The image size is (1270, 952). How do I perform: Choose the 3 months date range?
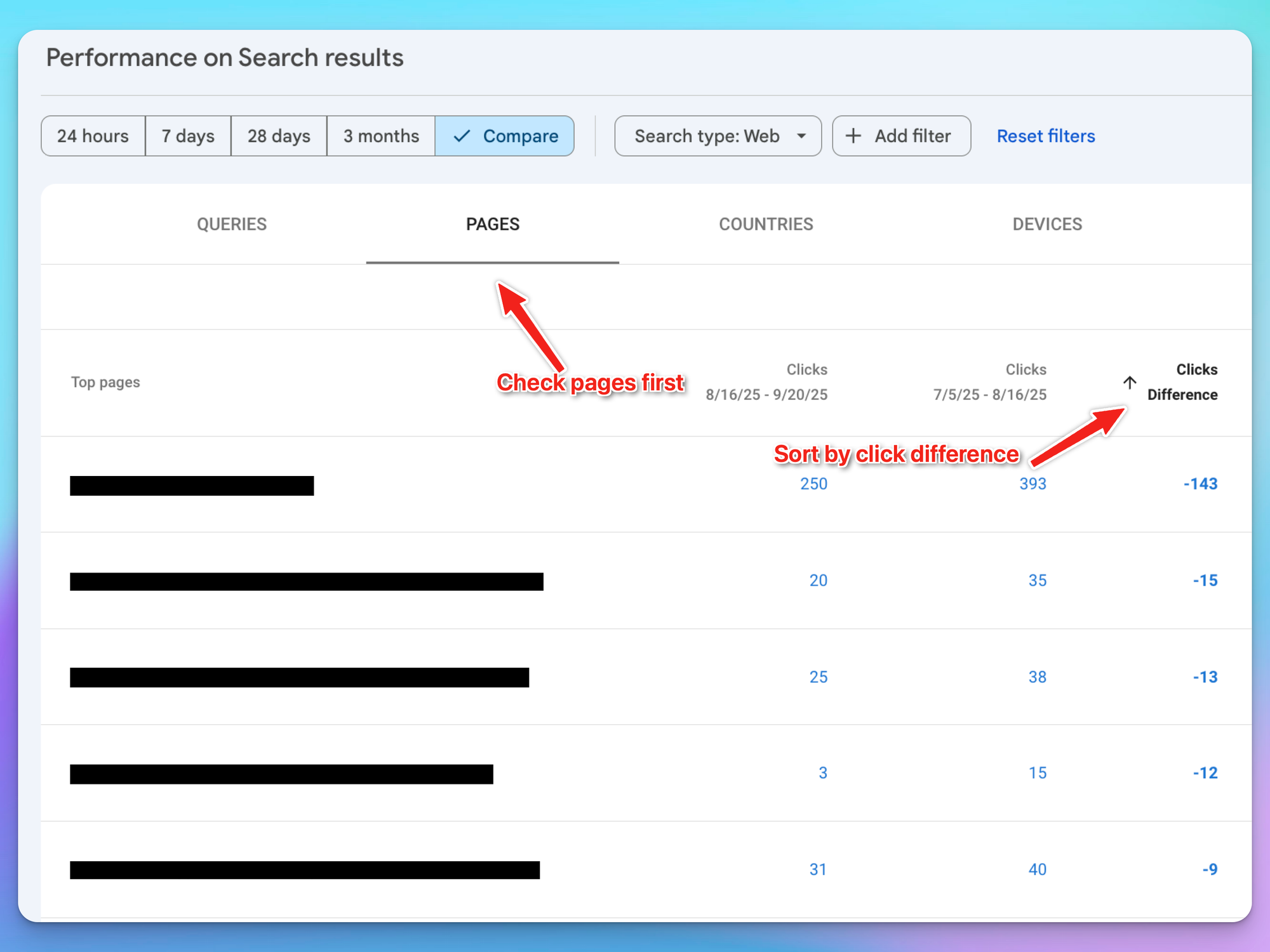(x=381, y=136)
